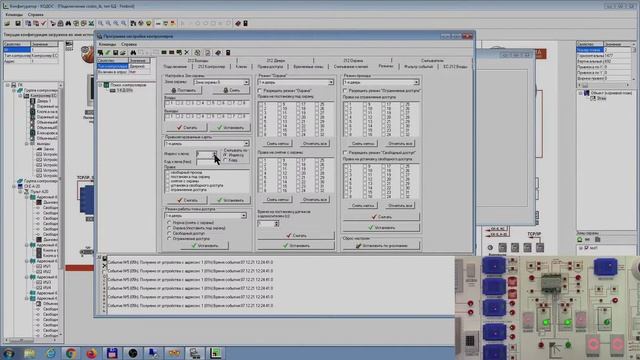Click spinner for Время на постановку датчиков
This screenshot has height=360, width=640.
point(276,224)
